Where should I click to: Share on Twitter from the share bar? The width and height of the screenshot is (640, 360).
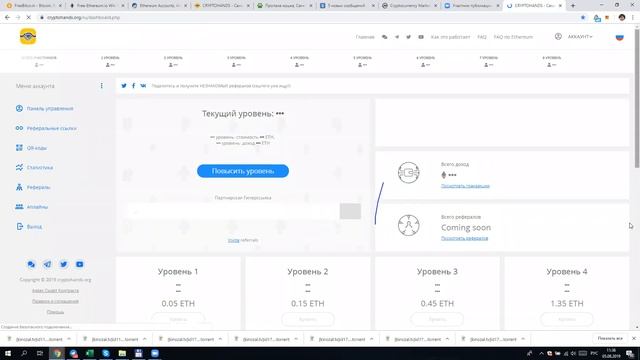124,86
